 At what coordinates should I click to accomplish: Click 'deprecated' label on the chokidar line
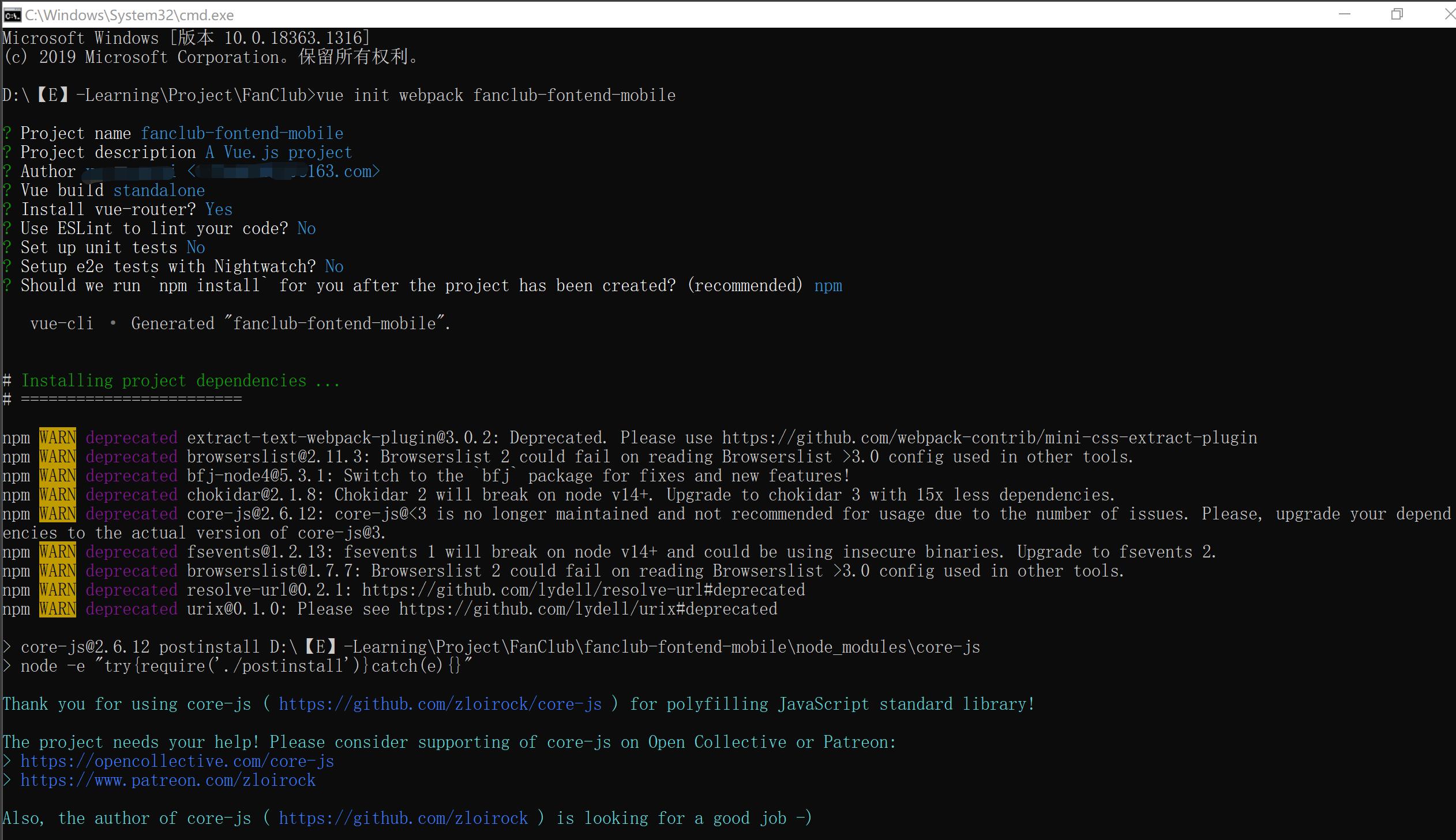pyautogui.click(x=132, y=495)
